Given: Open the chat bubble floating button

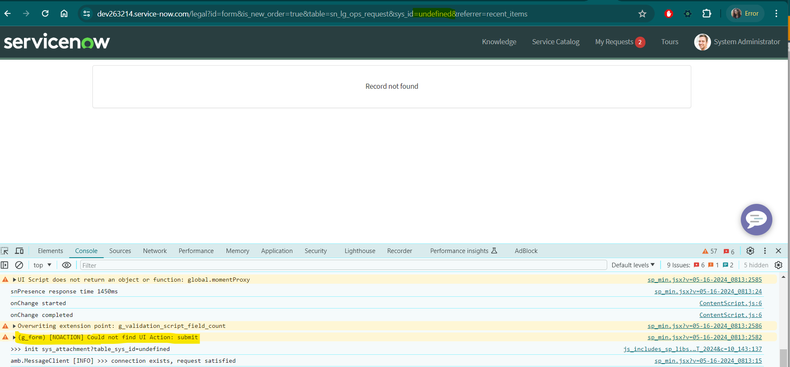Looking at the screenshot, I should pos(756,219).
